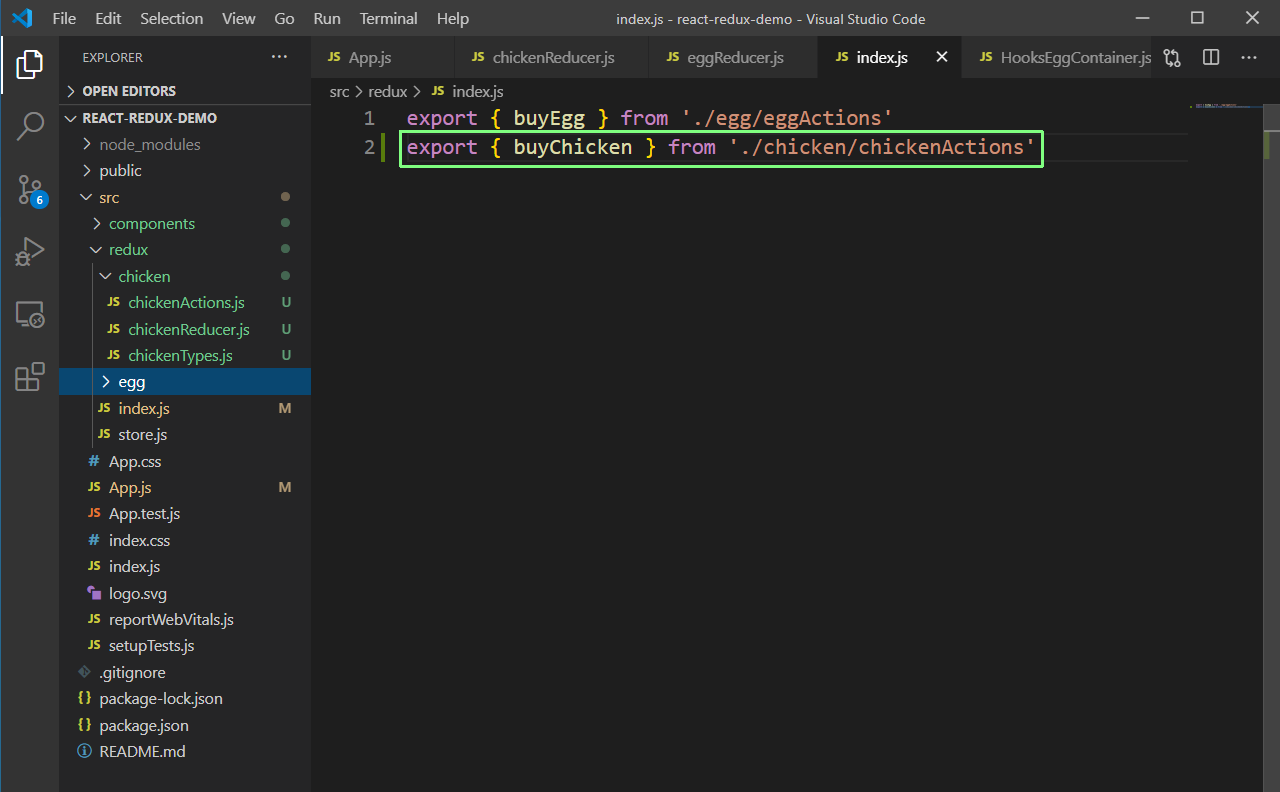Open store.js in the file tree
Viewport: 1280px width, 792px height.
pyautogui.click(x=185, y=434)
